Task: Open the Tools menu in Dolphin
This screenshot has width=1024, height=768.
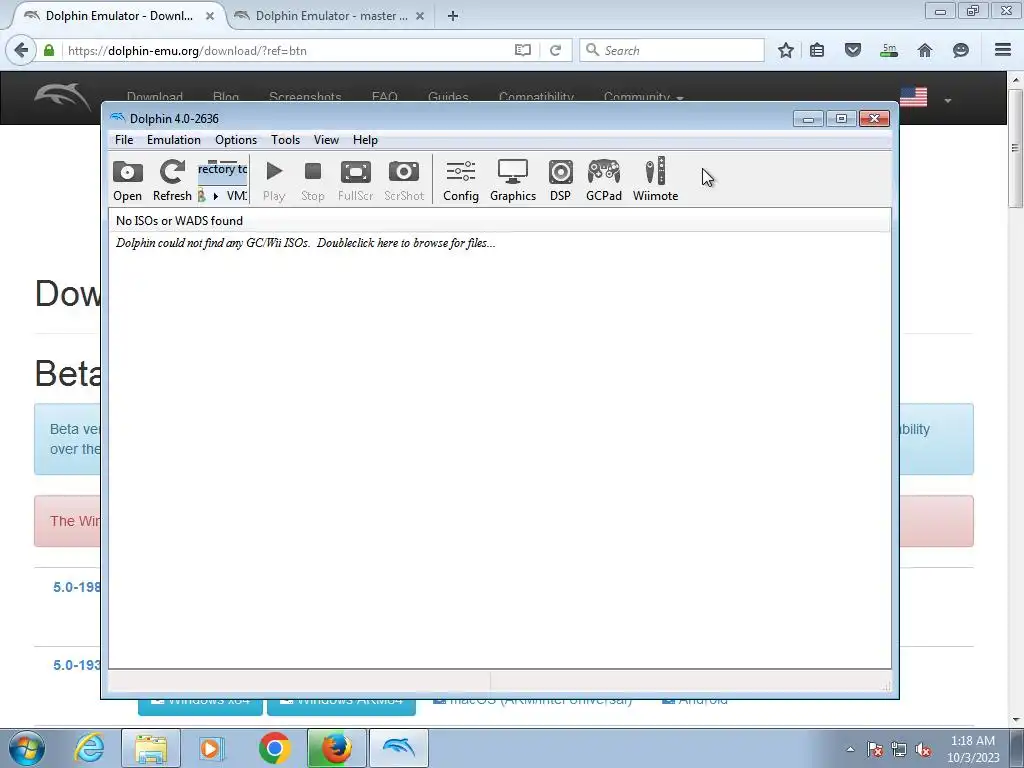Action: tap(285, 140)
